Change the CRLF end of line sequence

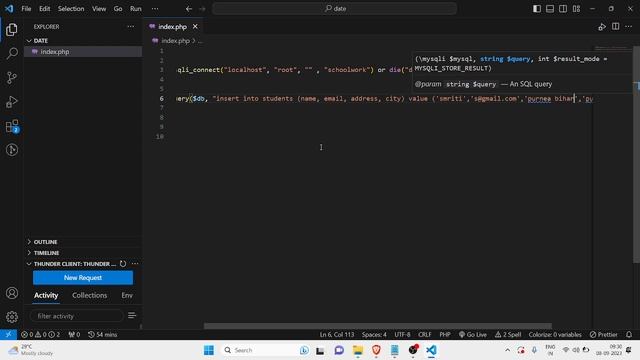424,334
